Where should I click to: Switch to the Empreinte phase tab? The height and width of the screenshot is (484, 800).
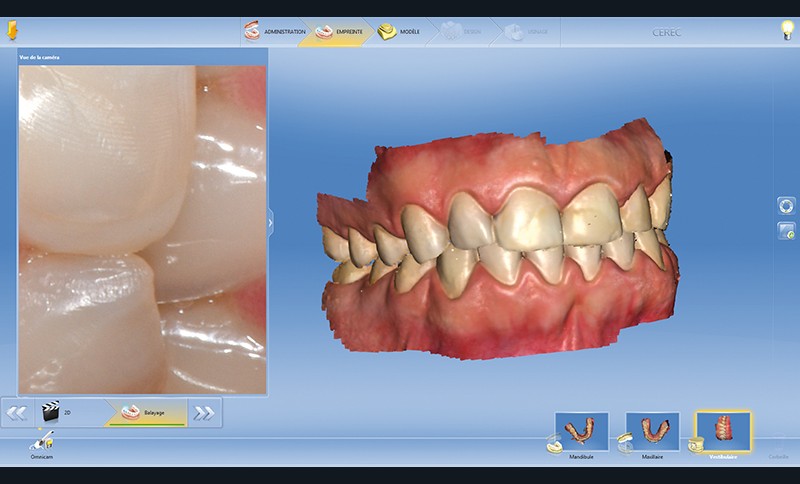[x=340, y=31]
